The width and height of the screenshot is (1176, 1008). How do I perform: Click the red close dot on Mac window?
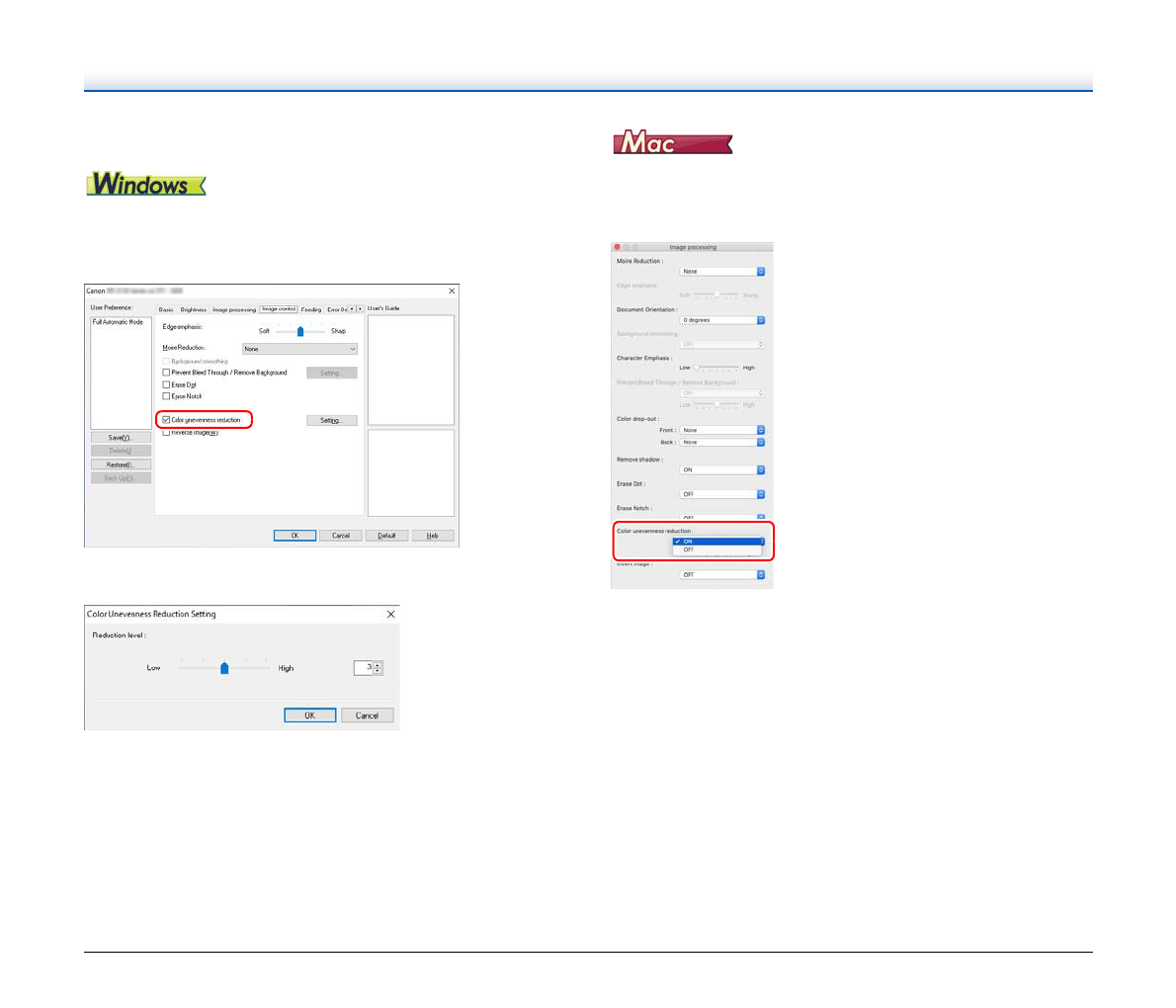coord(618,247)
